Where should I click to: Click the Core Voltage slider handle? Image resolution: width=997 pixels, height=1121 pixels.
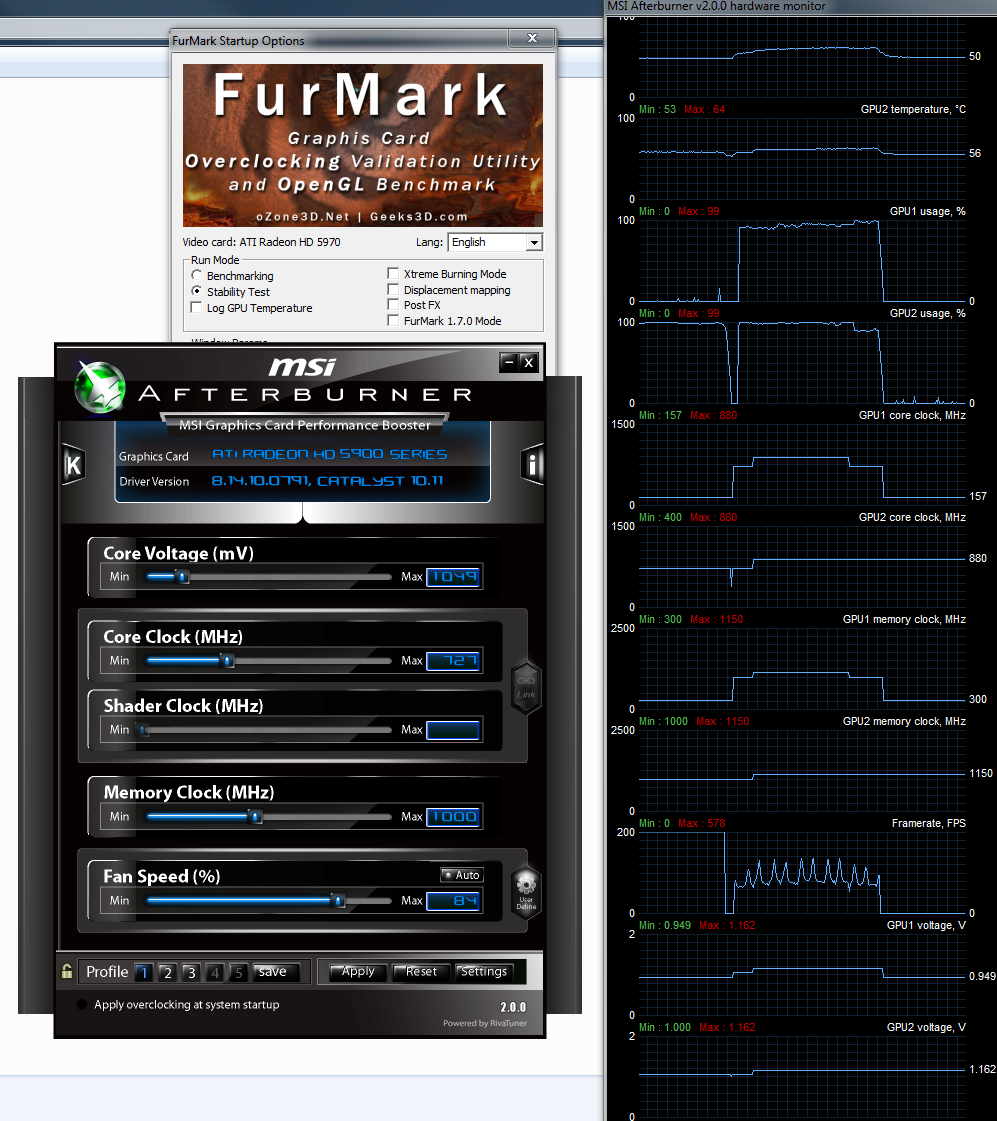[x=182, y=577]
